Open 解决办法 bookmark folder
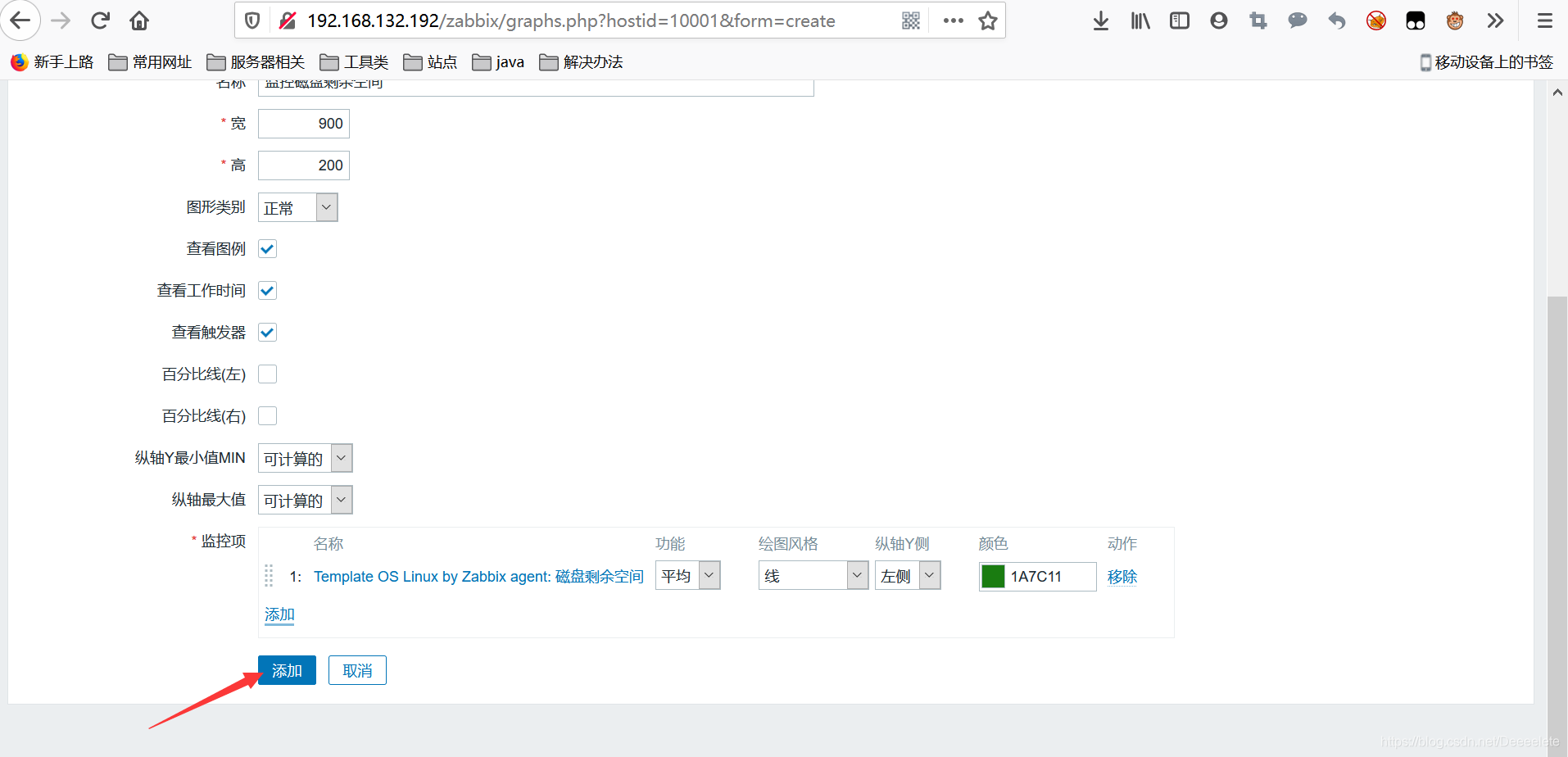This screenshot has width=1568, height=757. 581,62
